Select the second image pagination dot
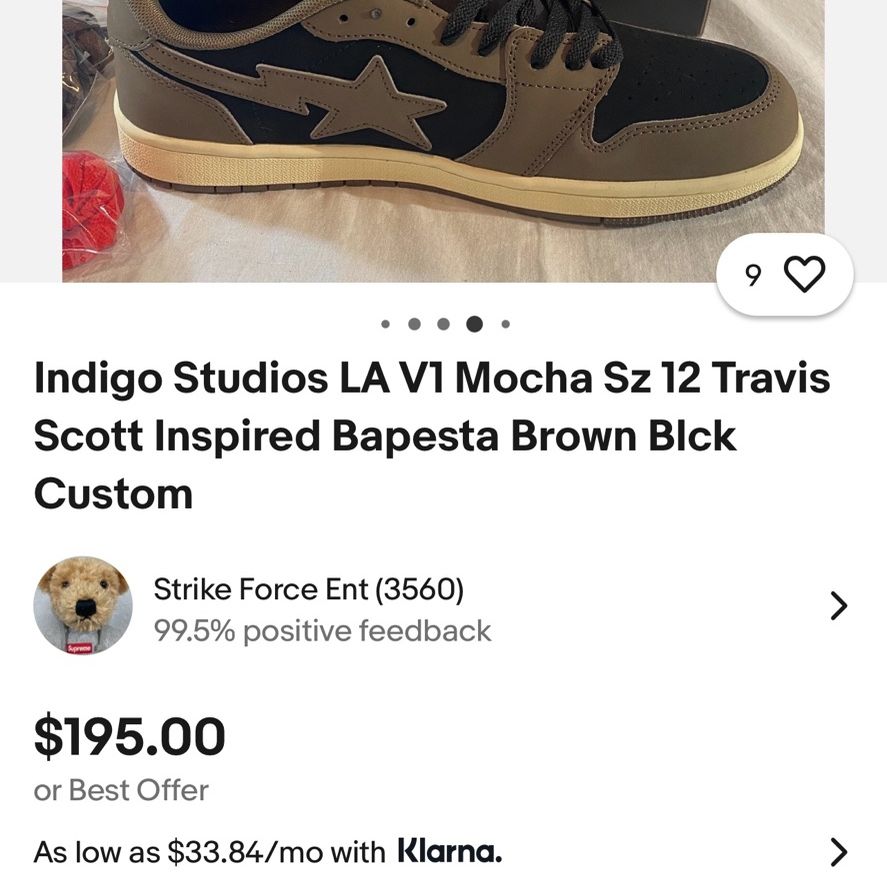This screenshot has width=887, height=887. point(414,324)
